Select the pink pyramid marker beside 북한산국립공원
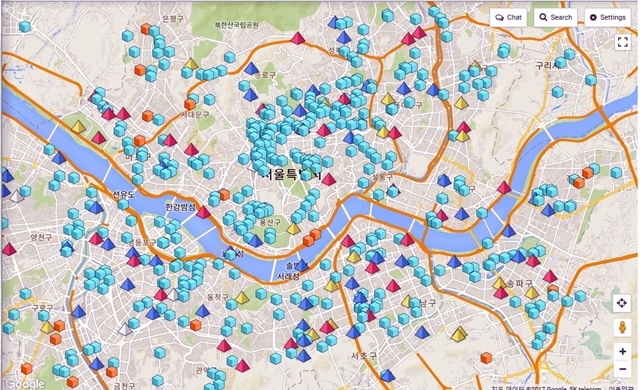 pos(298,38)
